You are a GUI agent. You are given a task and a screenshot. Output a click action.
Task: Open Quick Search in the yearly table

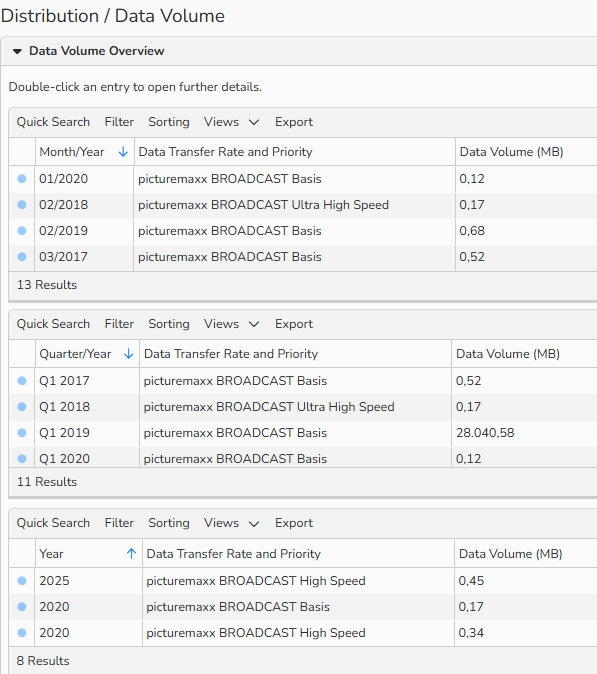[x=53, y=523]
